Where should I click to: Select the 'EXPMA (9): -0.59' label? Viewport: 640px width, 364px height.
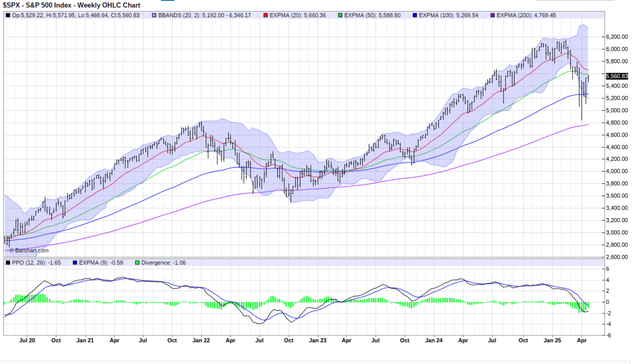pyautogui.click(x=101, y=263)
